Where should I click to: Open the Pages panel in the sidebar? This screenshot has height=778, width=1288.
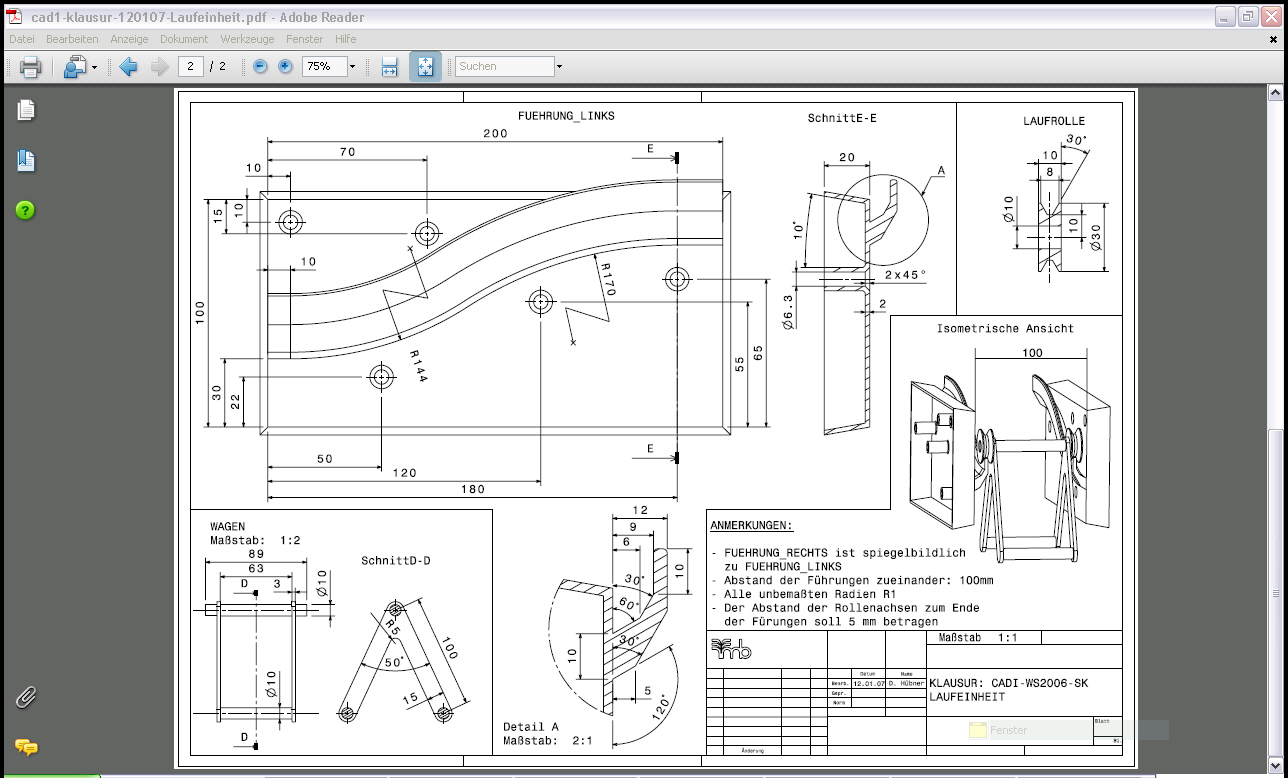coord(26,110)
